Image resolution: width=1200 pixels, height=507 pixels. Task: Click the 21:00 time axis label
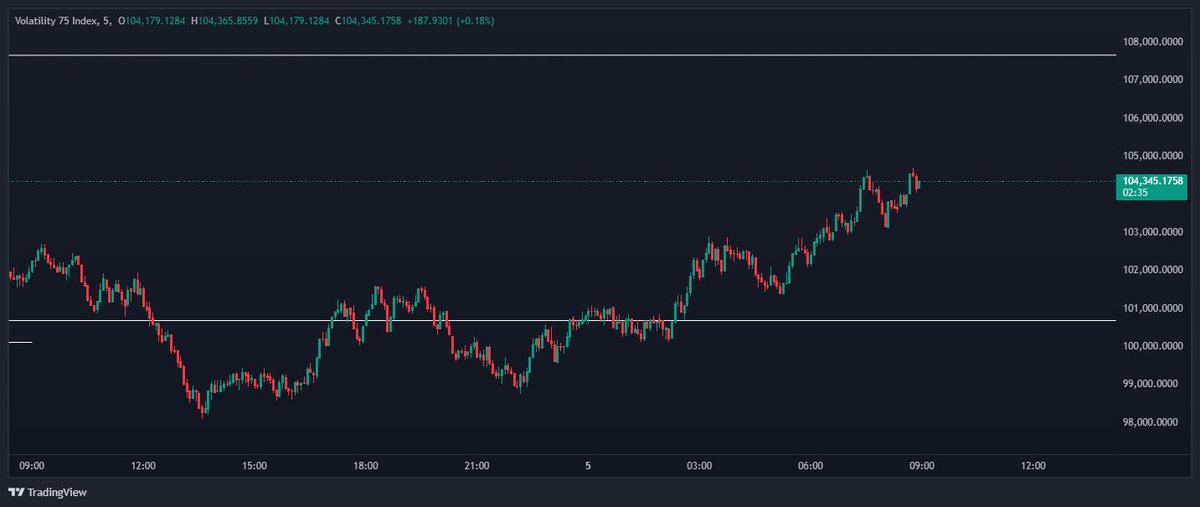(476, 466)
